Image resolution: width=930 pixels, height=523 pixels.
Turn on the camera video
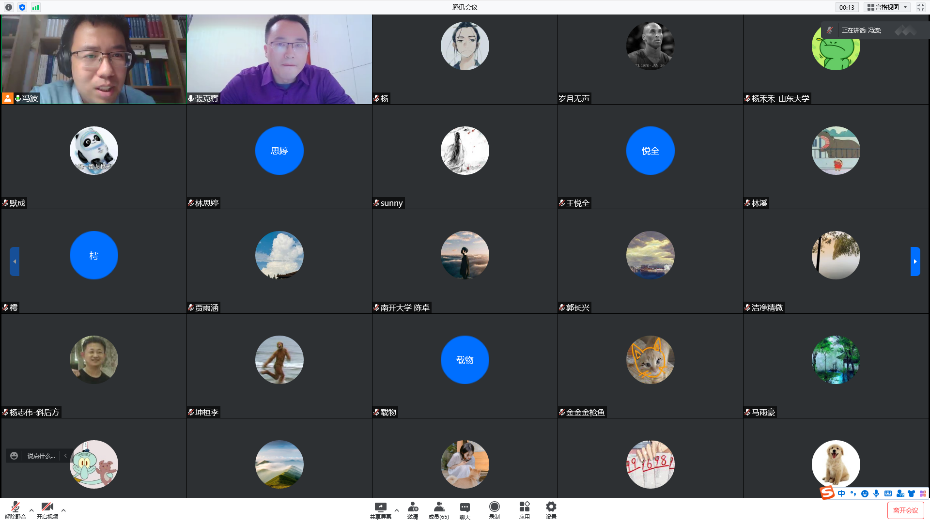click(x=47, y=508)
